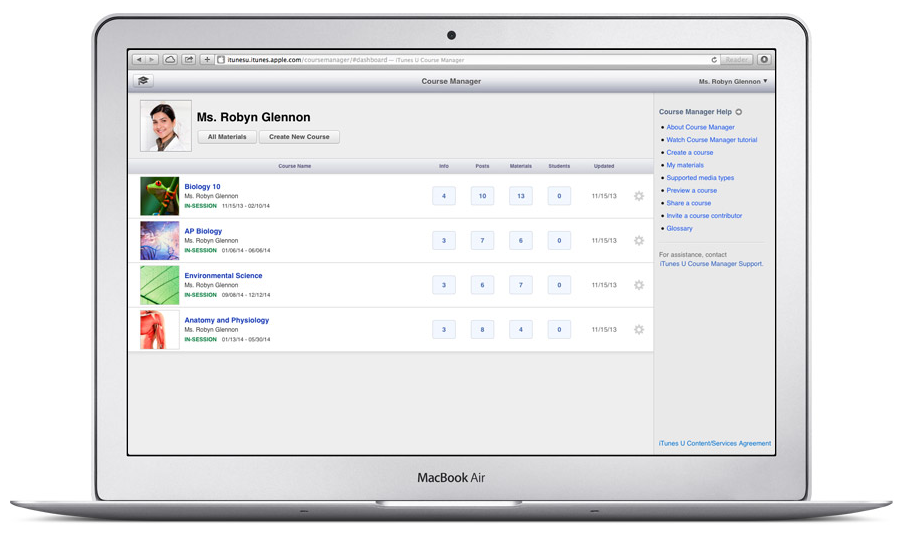Click the Create New Course button
The image size is (921, 534).
click(x=299, y=137)
